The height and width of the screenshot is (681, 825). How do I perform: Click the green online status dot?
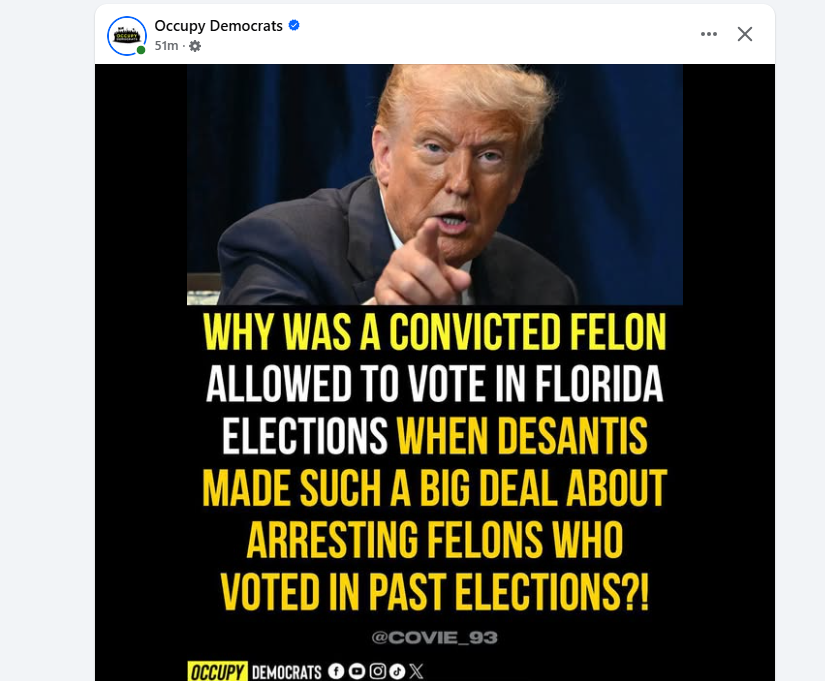(141, 49)
